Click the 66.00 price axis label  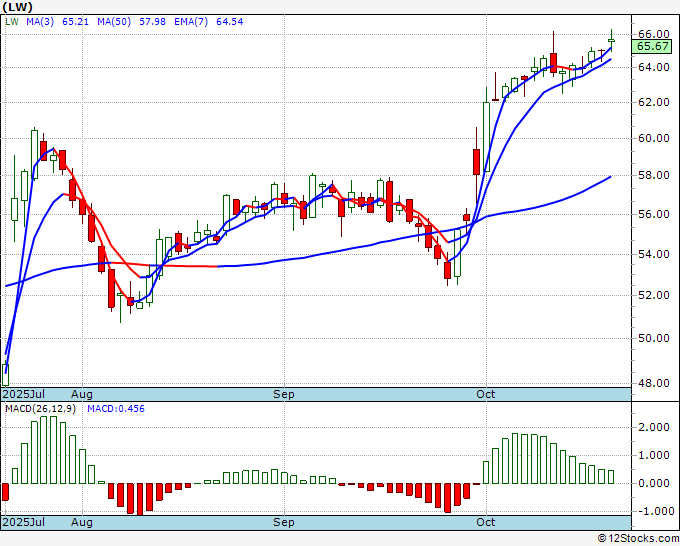coord(654,34)
